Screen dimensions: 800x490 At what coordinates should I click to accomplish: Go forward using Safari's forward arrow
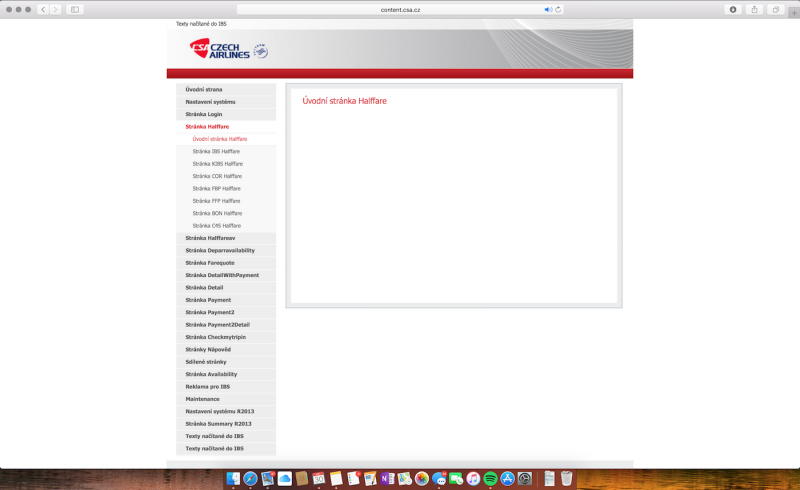[56, 9]
